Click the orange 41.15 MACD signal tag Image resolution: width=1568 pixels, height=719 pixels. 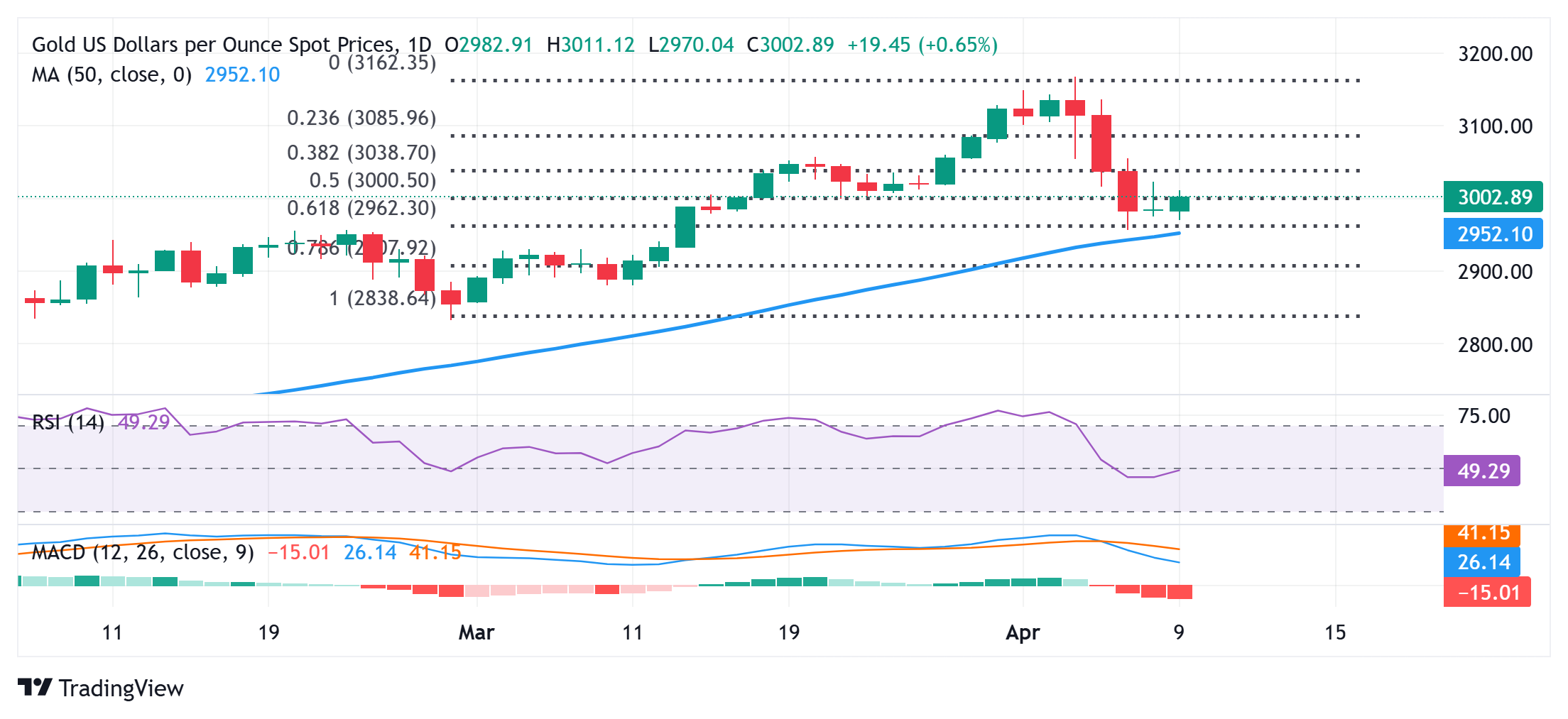click(1482, 534)
